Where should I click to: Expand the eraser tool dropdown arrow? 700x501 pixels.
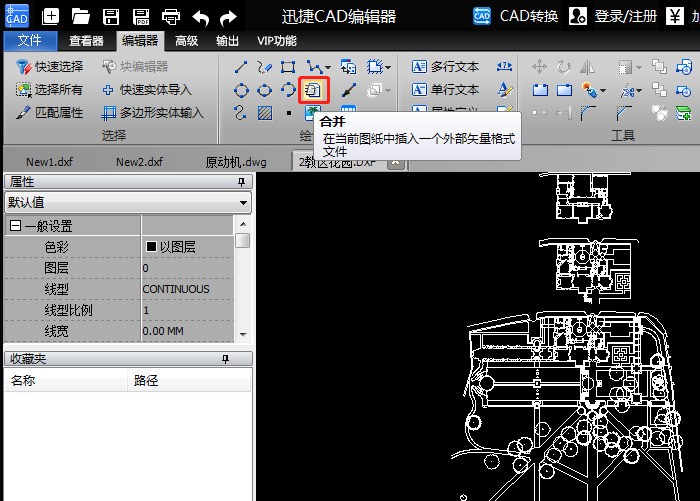(603, 91)
